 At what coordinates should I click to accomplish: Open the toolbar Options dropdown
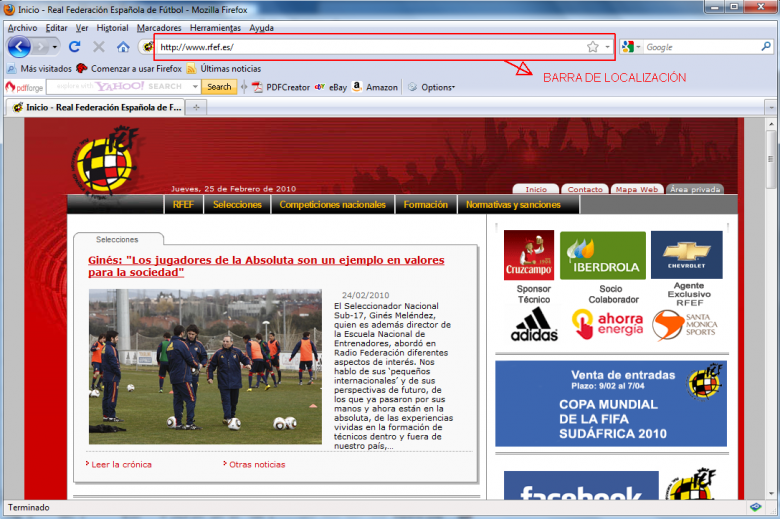pos(431,87)
